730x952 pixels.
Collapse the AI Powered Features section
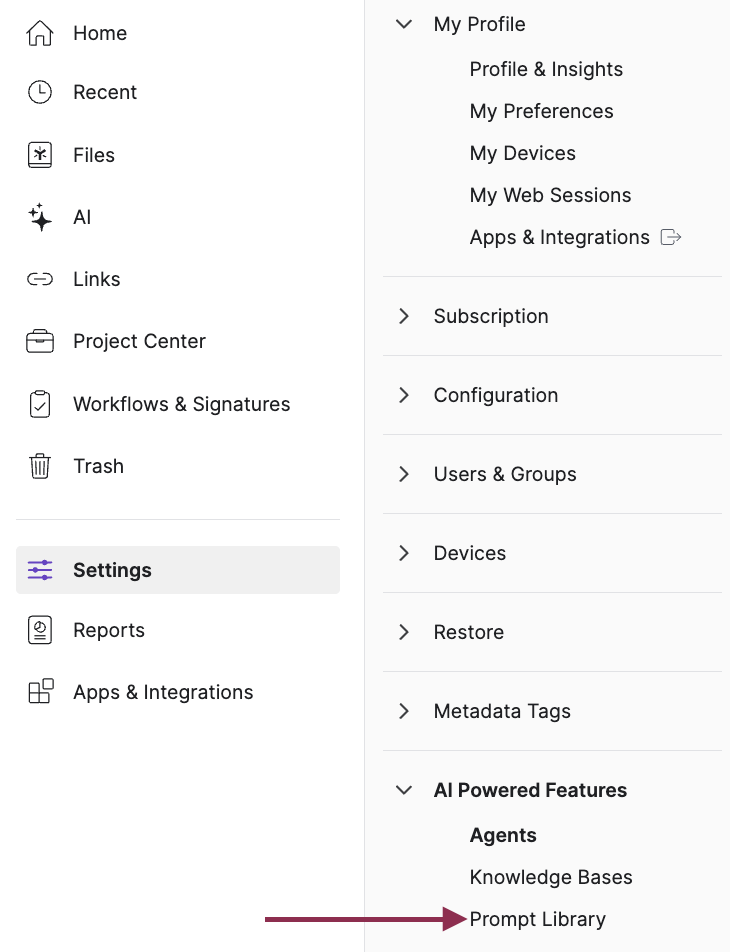click(404, 790)
